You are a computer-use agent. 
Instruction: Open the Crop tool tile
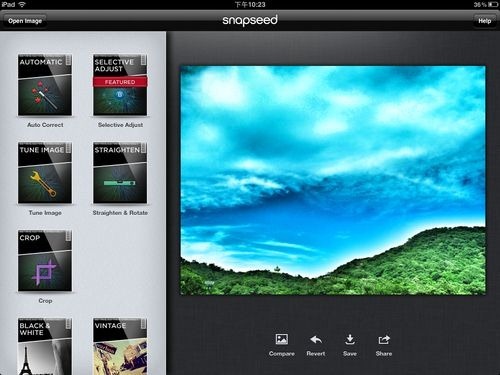tap(45, 261)
